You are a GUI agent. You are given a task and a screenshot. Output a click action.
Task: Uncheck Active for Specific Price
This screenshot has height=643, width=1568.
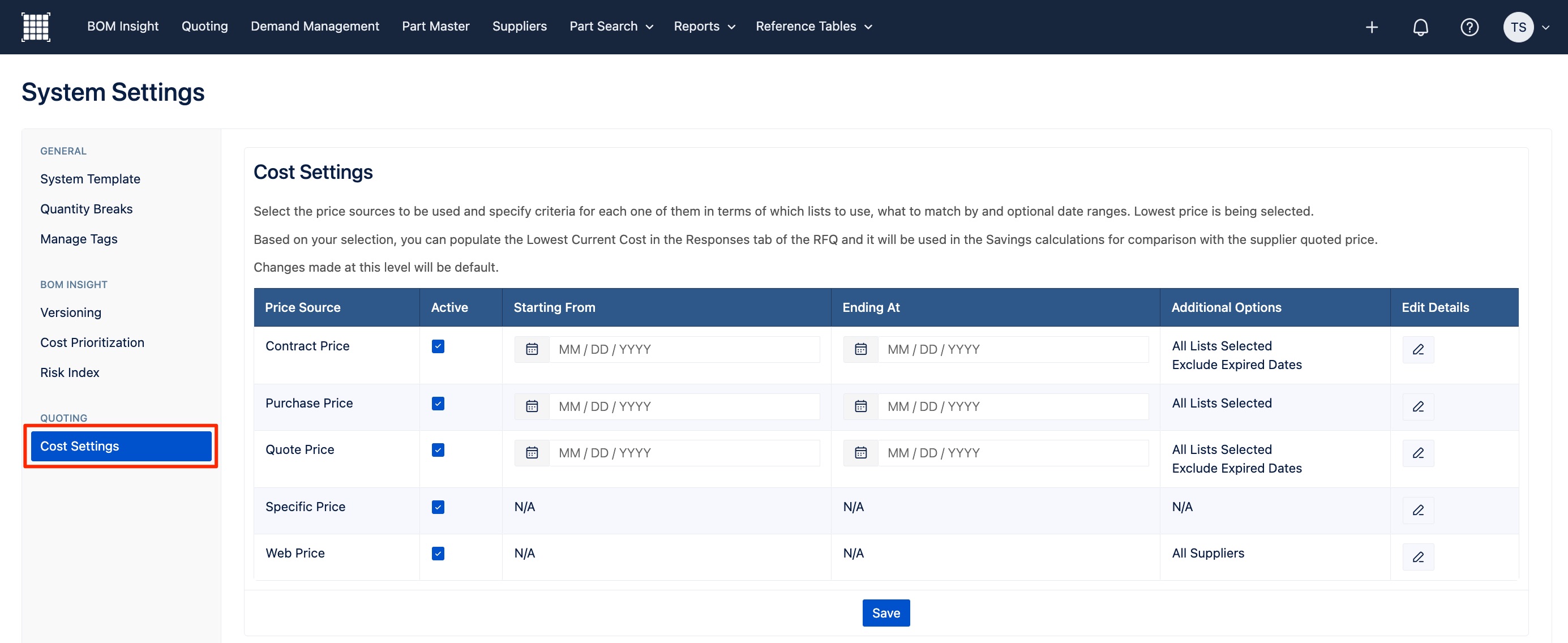(438, 507)
